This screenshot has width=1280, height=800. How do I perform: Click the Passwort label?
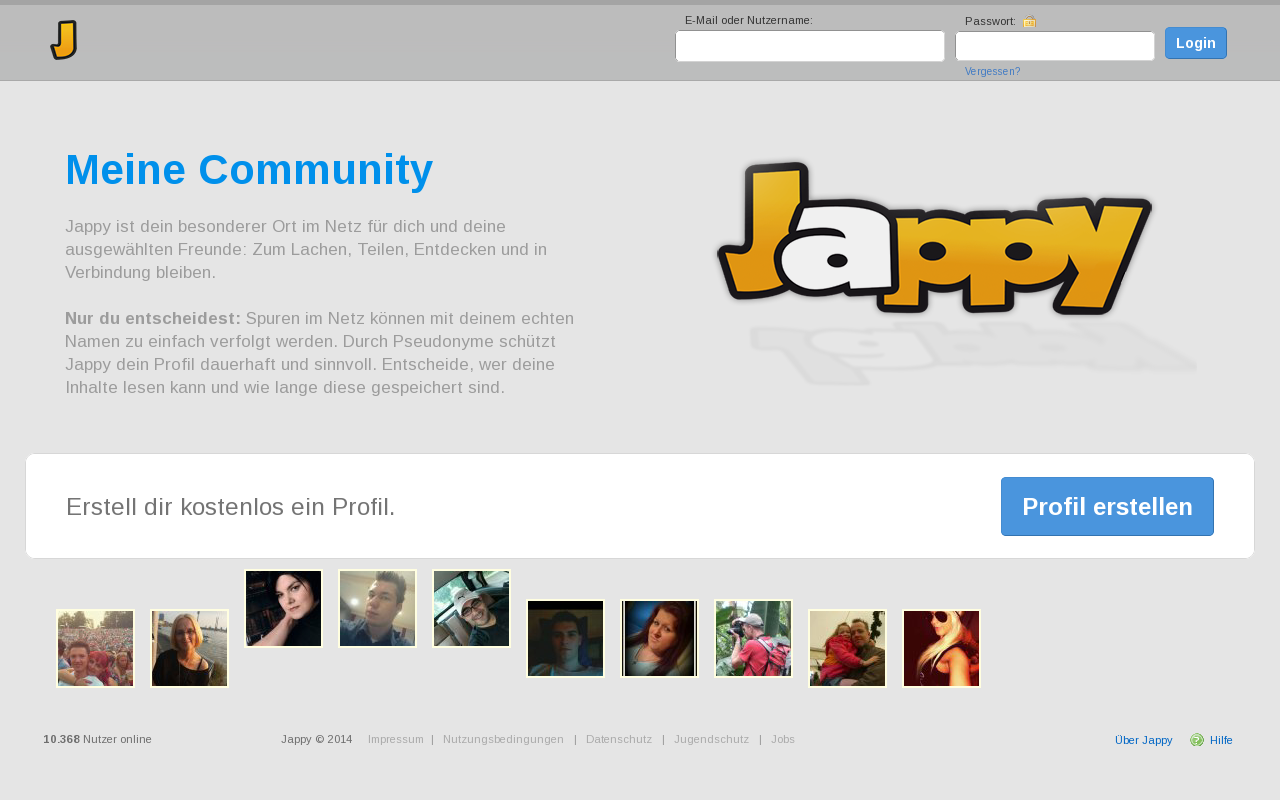tap(990, 21)
